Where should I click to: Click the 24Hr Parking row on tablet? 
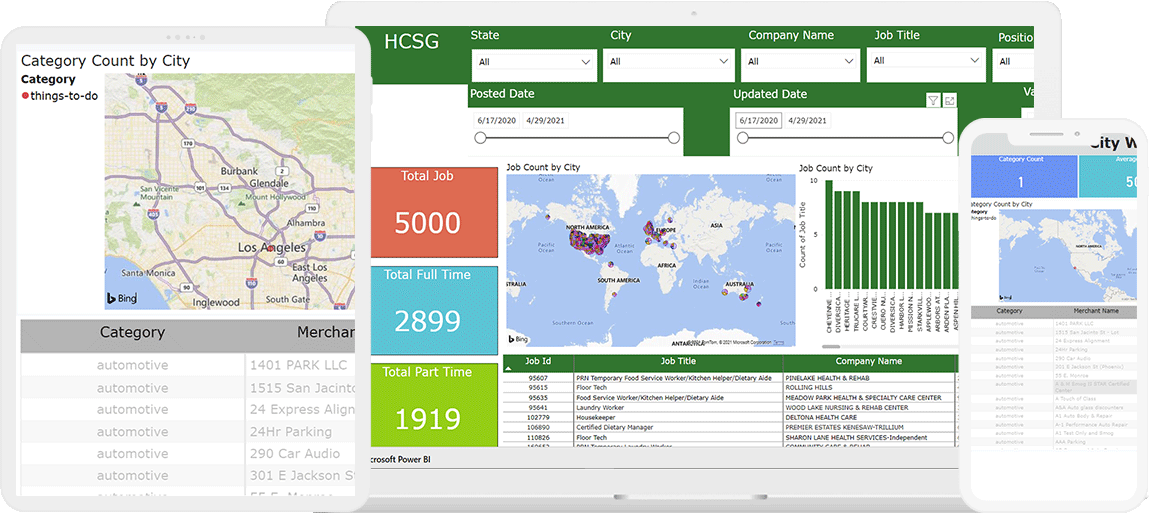coord(188,431)
